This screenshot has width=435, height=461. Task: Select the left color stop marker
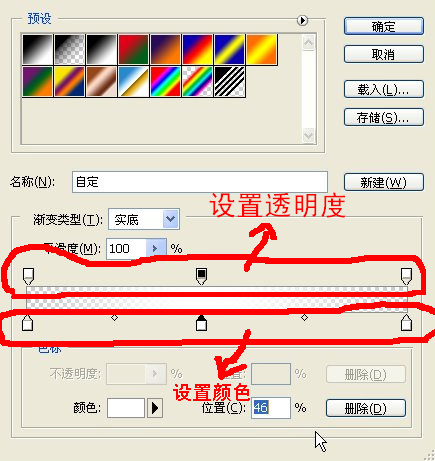(27, 323)
